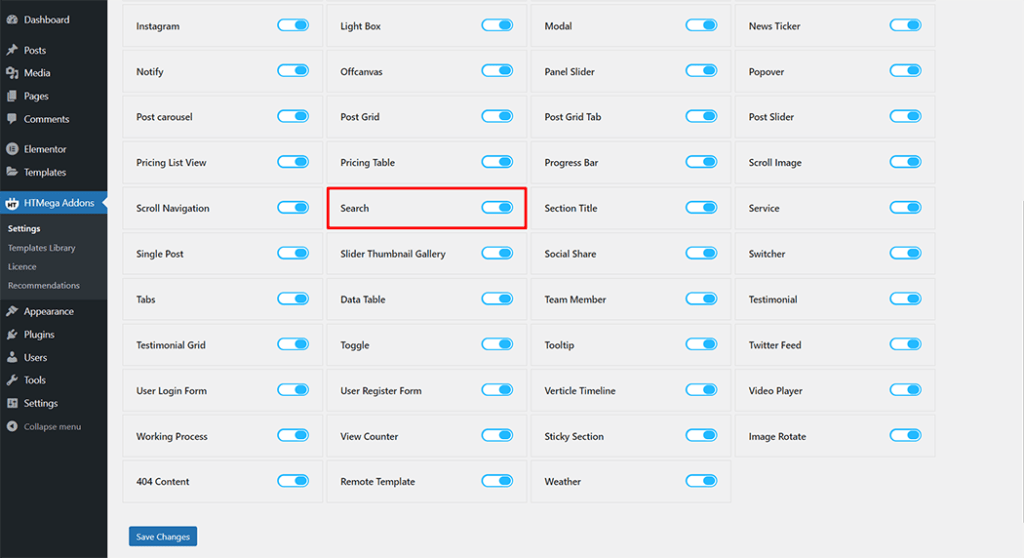The width and height of the screenshot is (1024, 558).
Task: Click the Posts pushpin icon
Action: (12, 50)
